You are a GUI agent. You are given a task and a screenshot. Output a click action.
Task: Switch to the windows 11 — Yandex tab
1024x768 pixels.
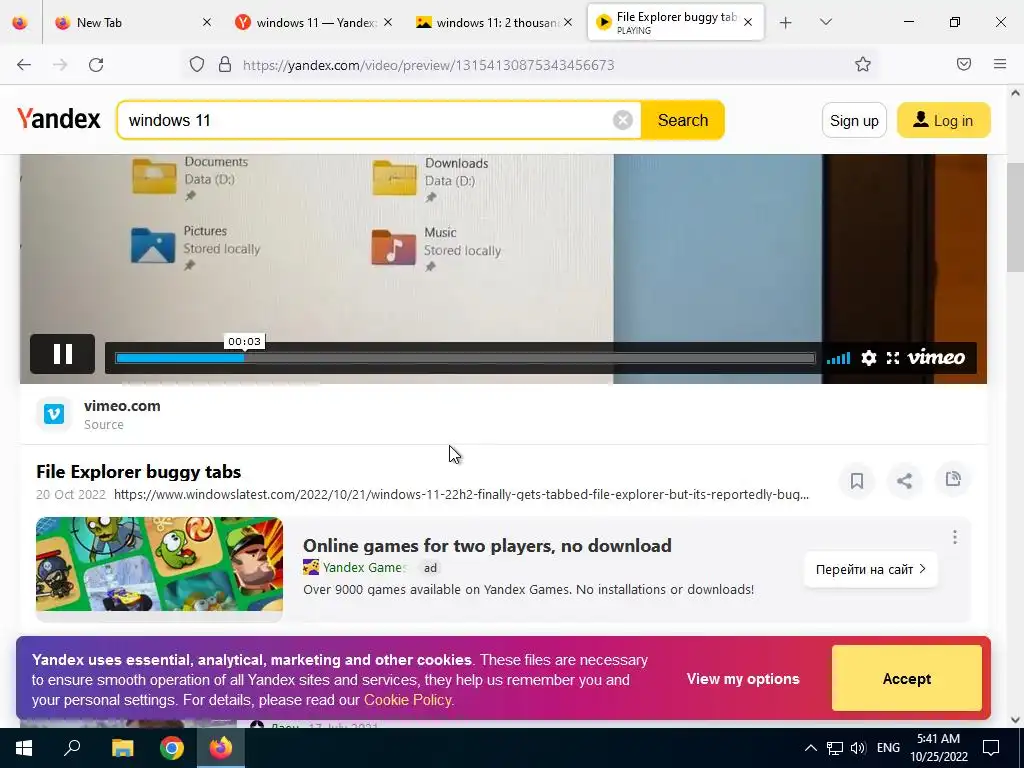314,22
